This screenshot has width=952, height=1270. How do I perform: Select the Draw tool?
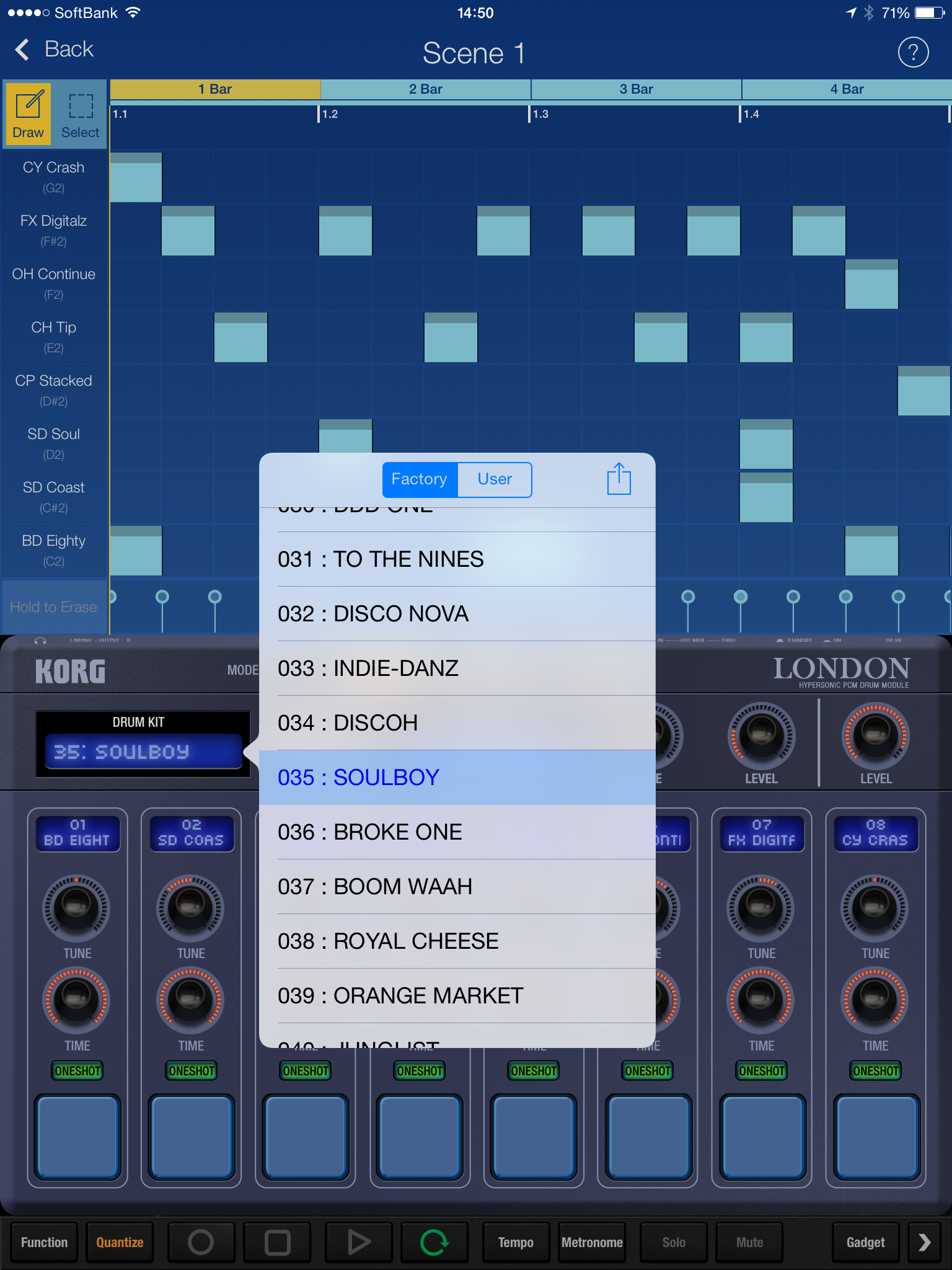point(28,114)
